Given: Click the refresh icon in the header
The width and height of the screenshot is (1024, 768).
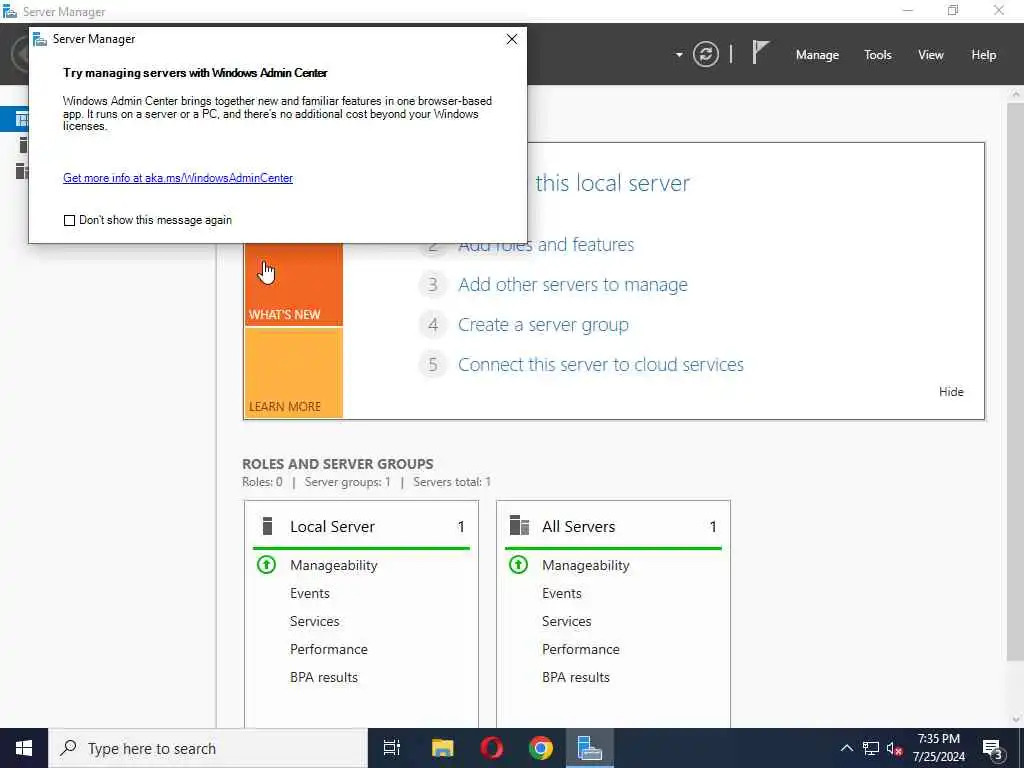Looking at the screenshot, I should point(705,54).
